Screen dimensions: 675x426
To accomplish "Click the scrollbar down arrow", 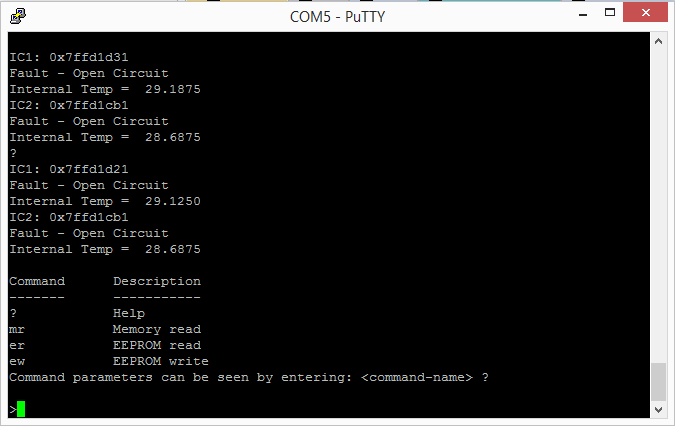I will [x=658, y=410].
